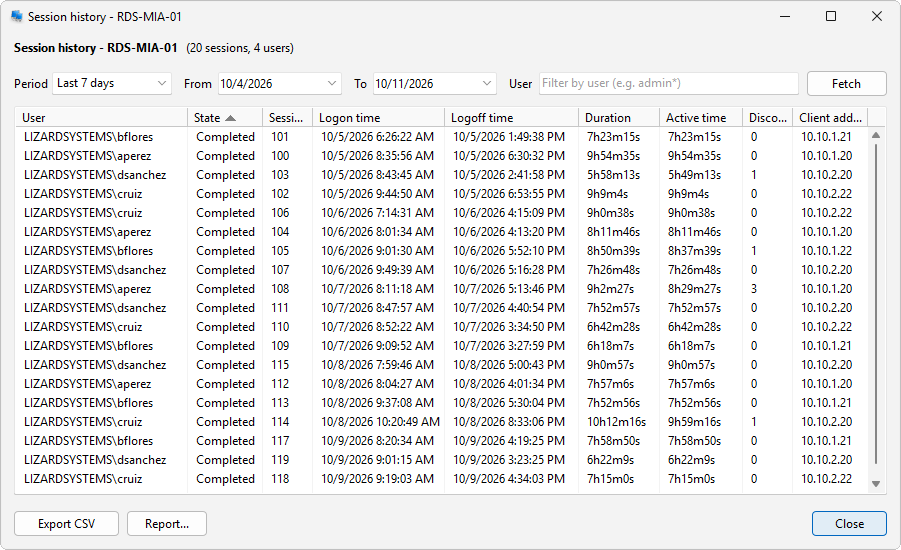Sort by Client address column header
The image size is (901, 550).
(x=830, y=118)
